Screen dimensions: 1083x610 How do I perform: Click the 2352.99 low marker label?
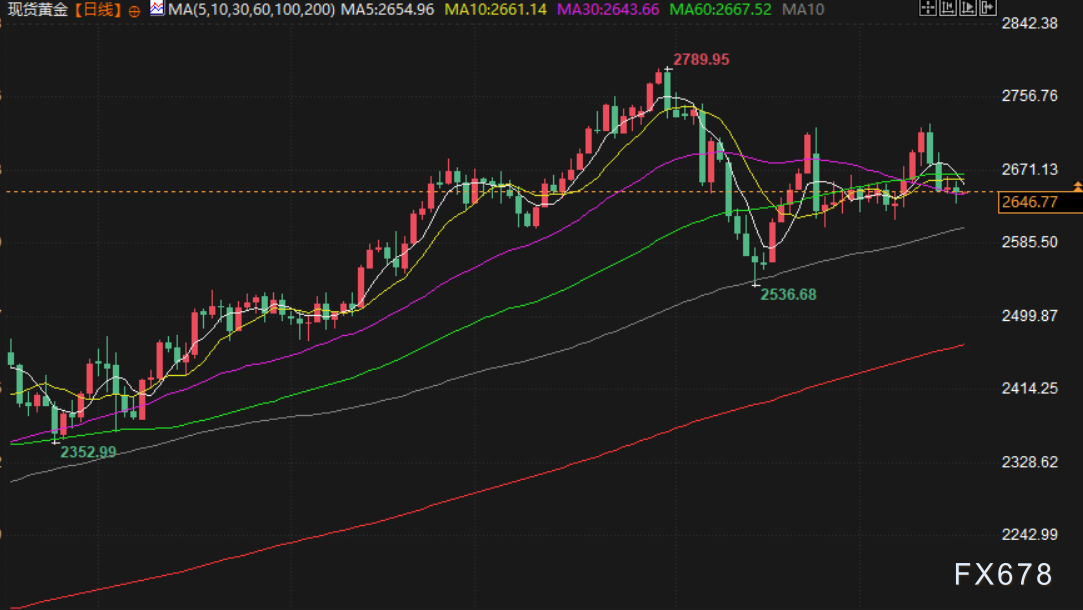pyautogui.click(x=88, y=452)
